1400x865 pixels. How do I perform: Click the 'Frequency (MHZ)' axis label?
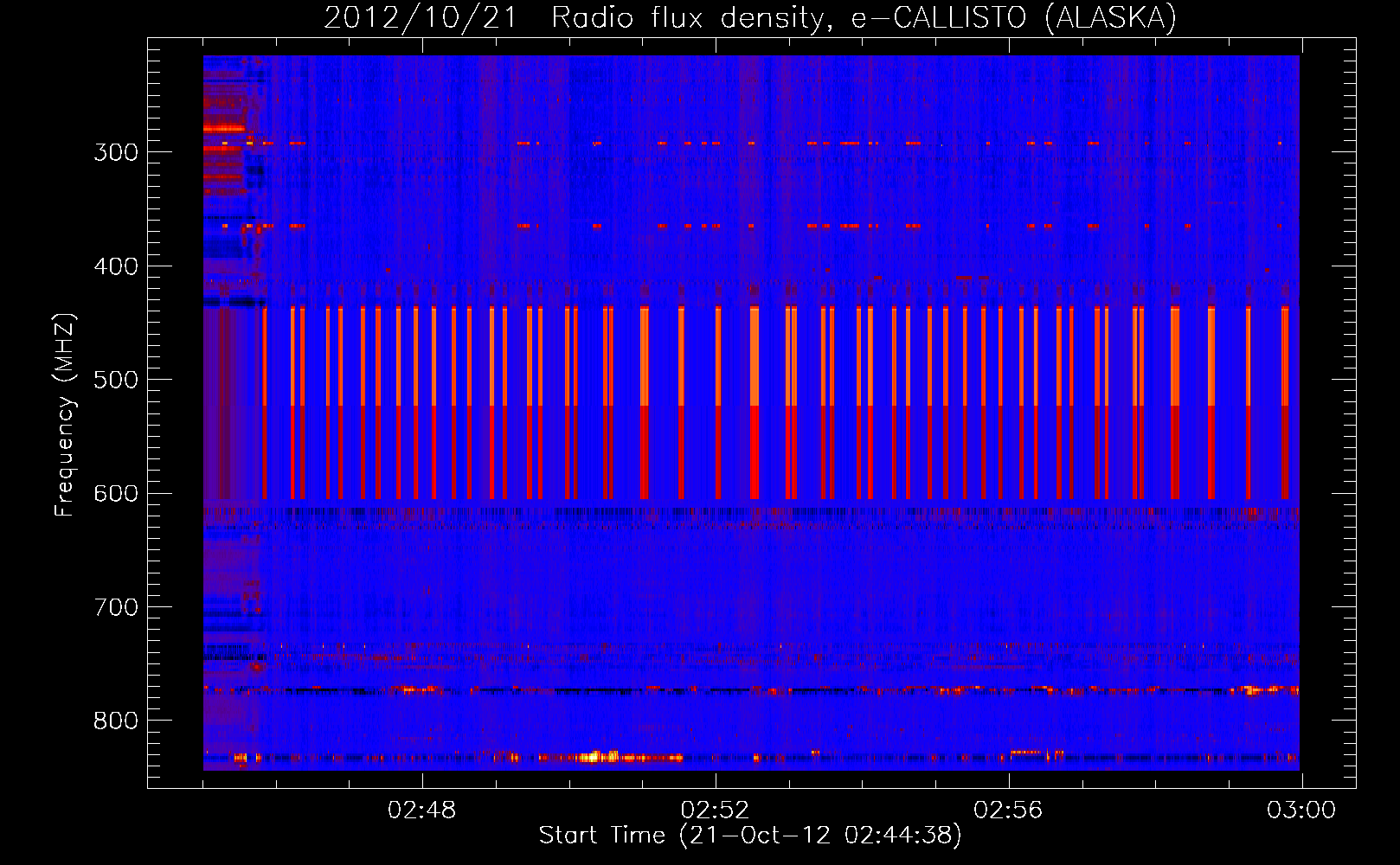click(x=65, y=414)
